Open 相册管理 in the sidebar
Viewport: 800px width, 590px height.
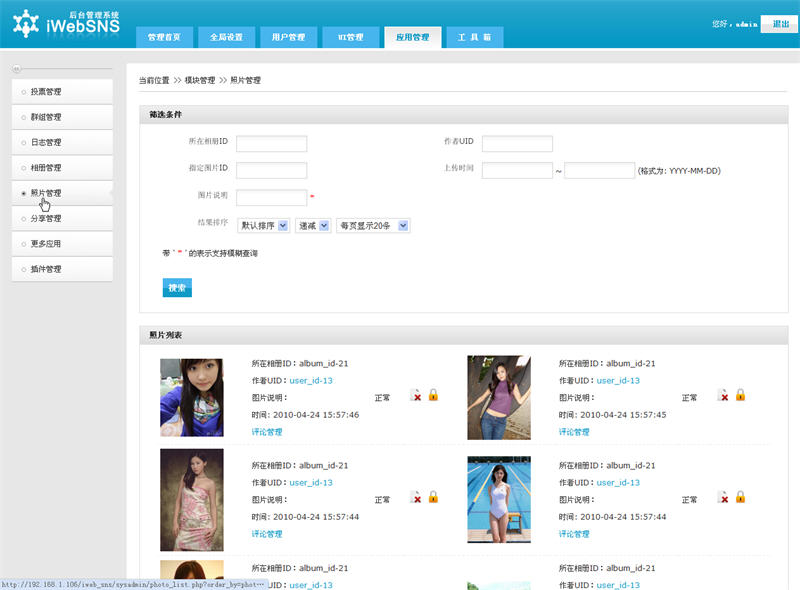(x=62, y=168)
